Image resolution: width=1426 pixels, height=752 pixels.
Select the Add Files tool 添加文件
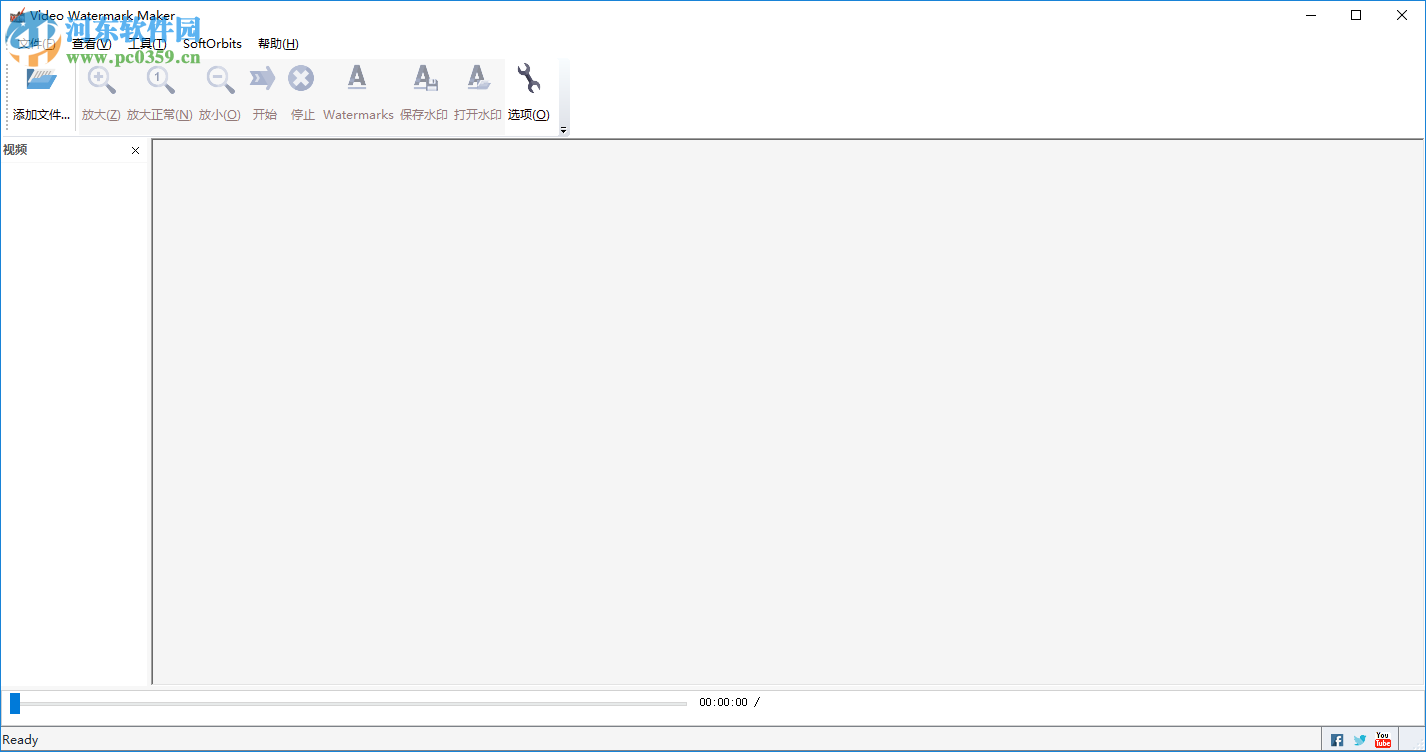(40, 90)
